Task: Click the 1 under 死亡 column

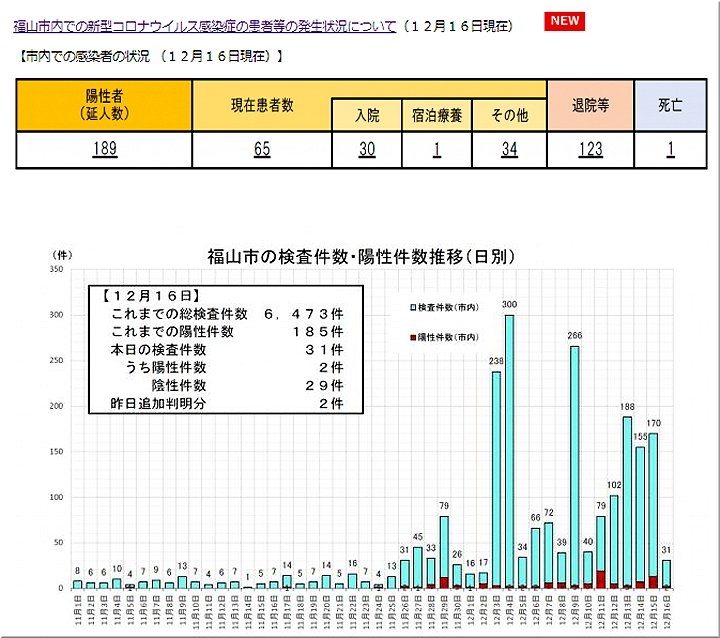Action: click(670, 150)
